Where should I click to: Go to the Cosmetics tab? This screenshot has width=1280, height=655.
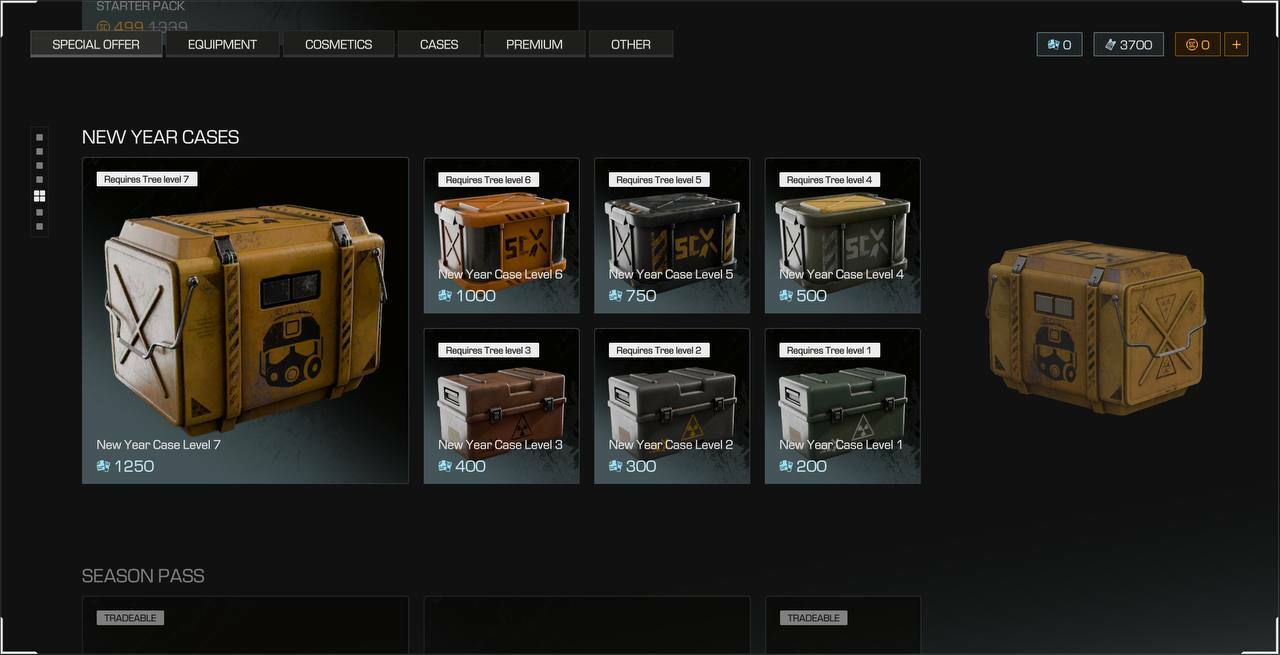[338, 44]
